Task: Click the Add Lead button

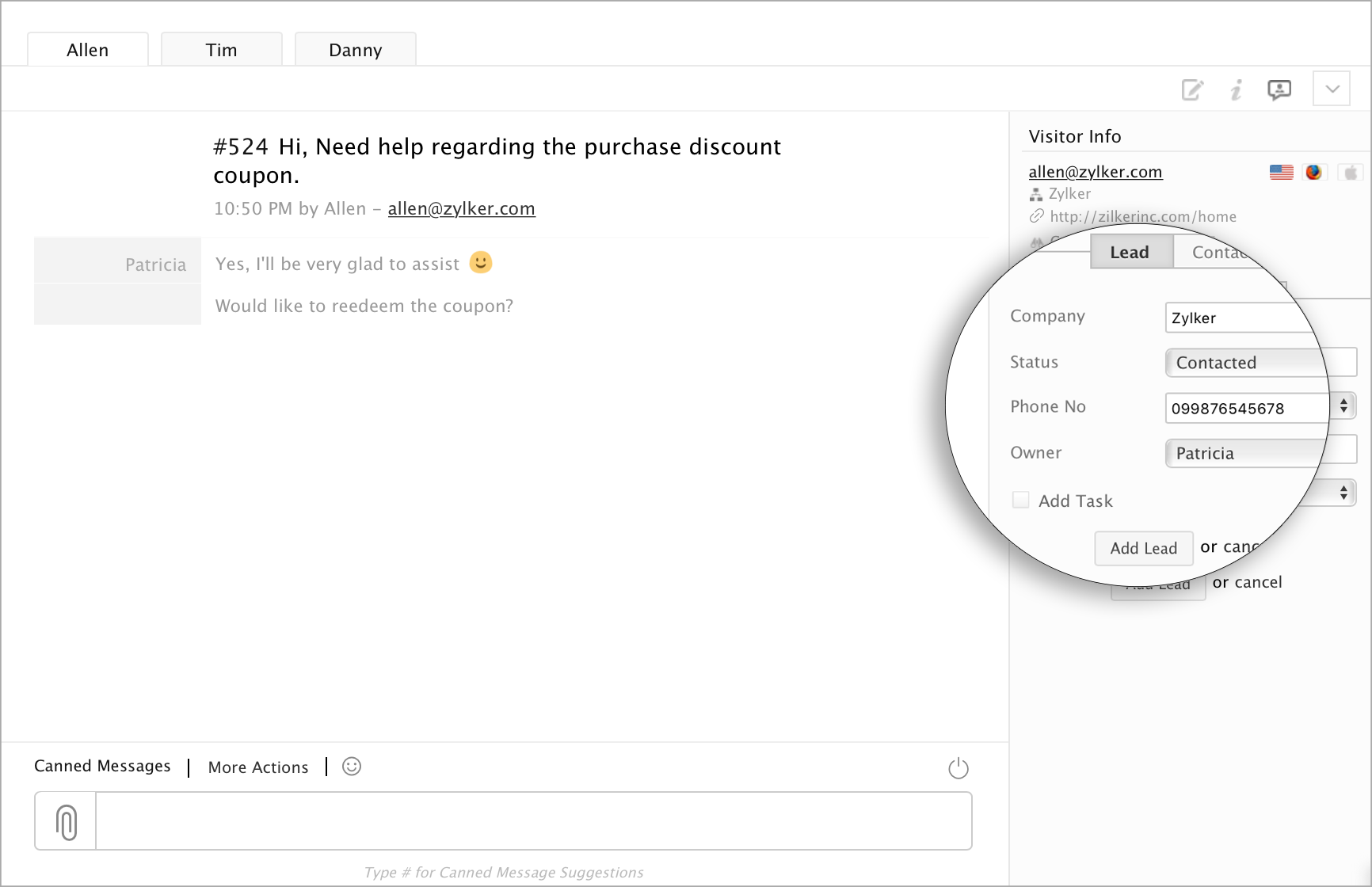Action: pos(1144,548)
